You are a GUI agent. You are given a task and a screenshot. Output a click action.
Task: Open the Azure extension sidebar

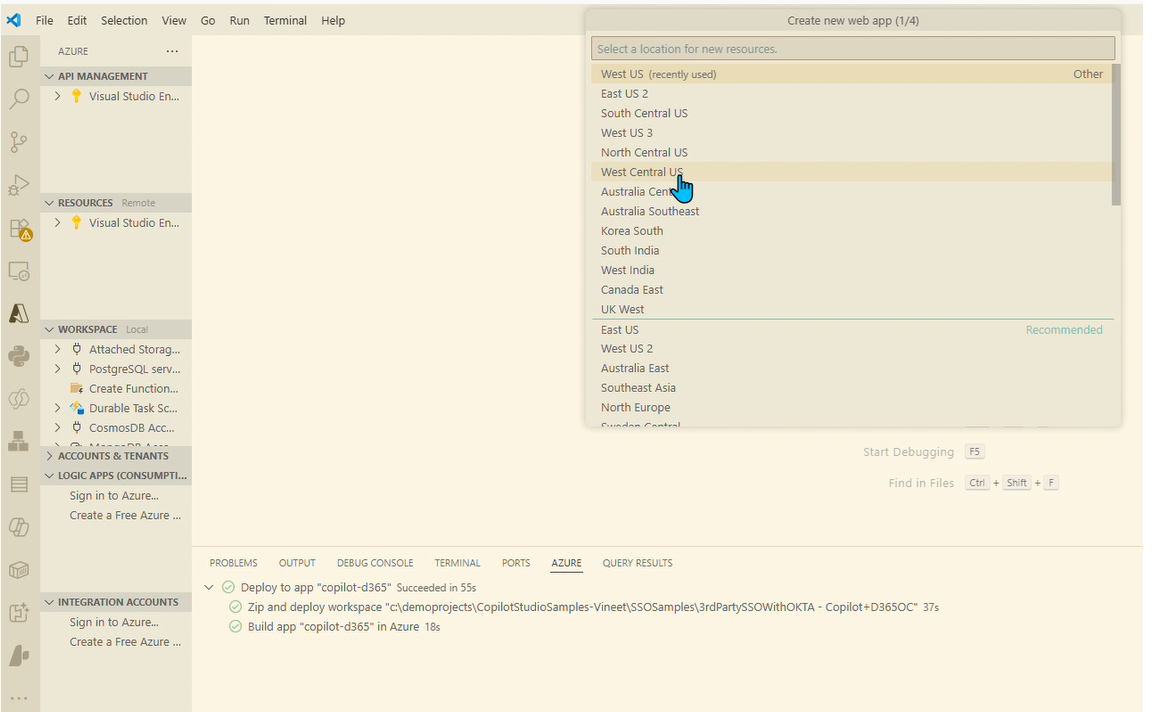(20, 313)
